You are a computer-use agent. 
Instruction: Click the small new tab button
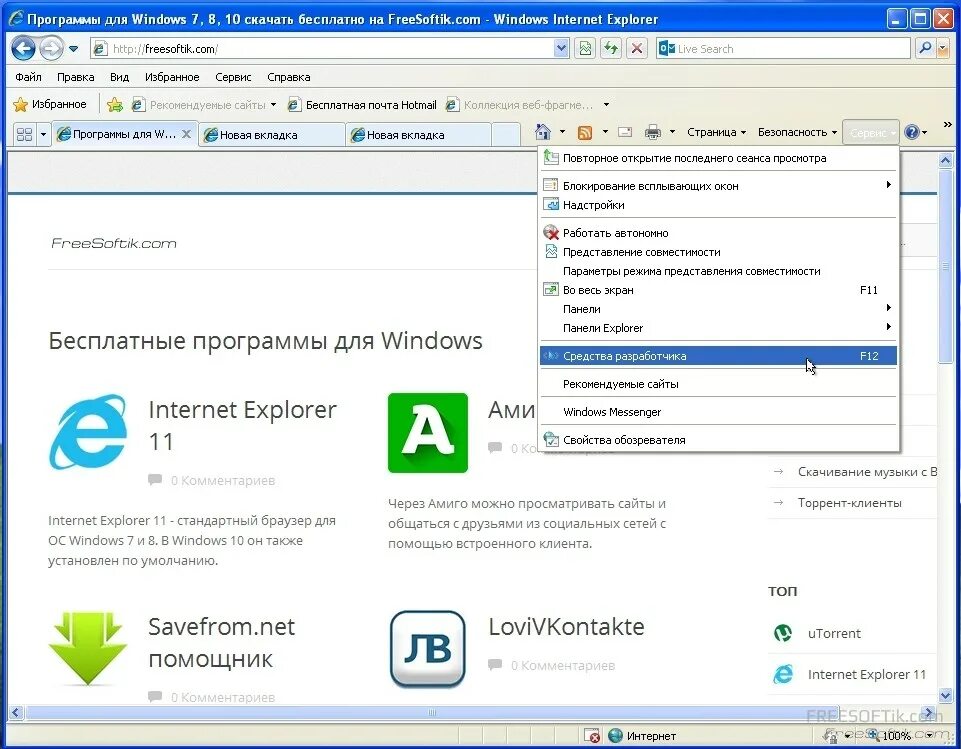pyautogui.click(x=506, y=135)
